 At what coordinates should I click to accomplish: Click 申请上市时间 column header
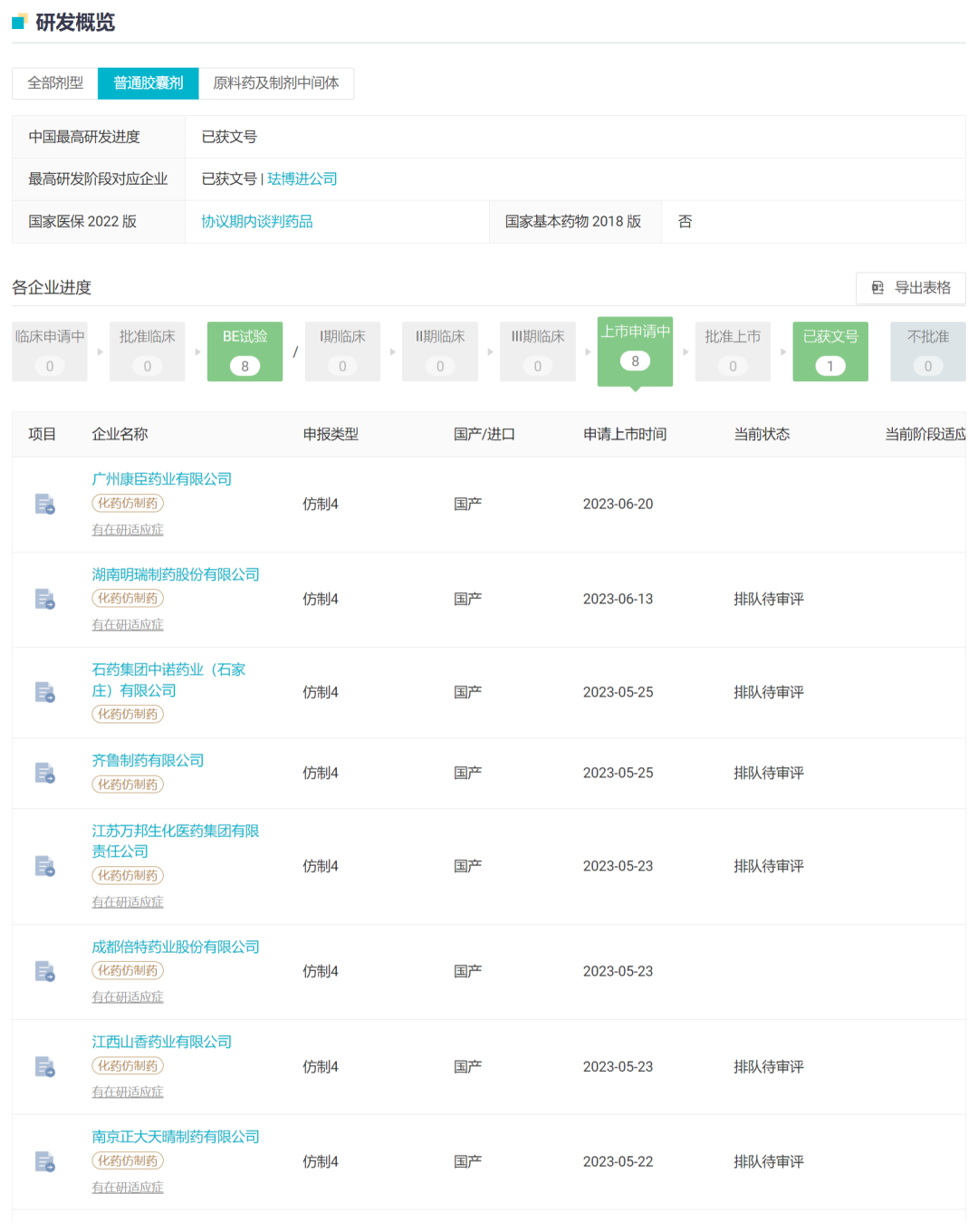click(625, 434)
